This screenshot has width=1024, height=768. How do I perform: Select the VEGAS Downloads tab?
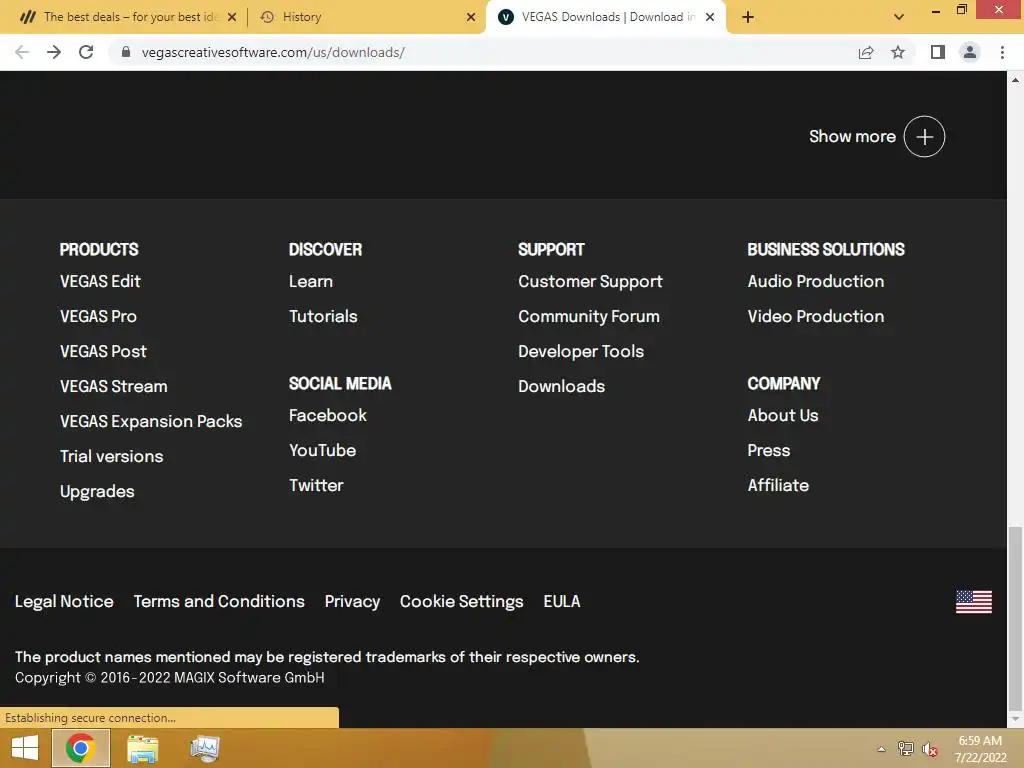606,17
